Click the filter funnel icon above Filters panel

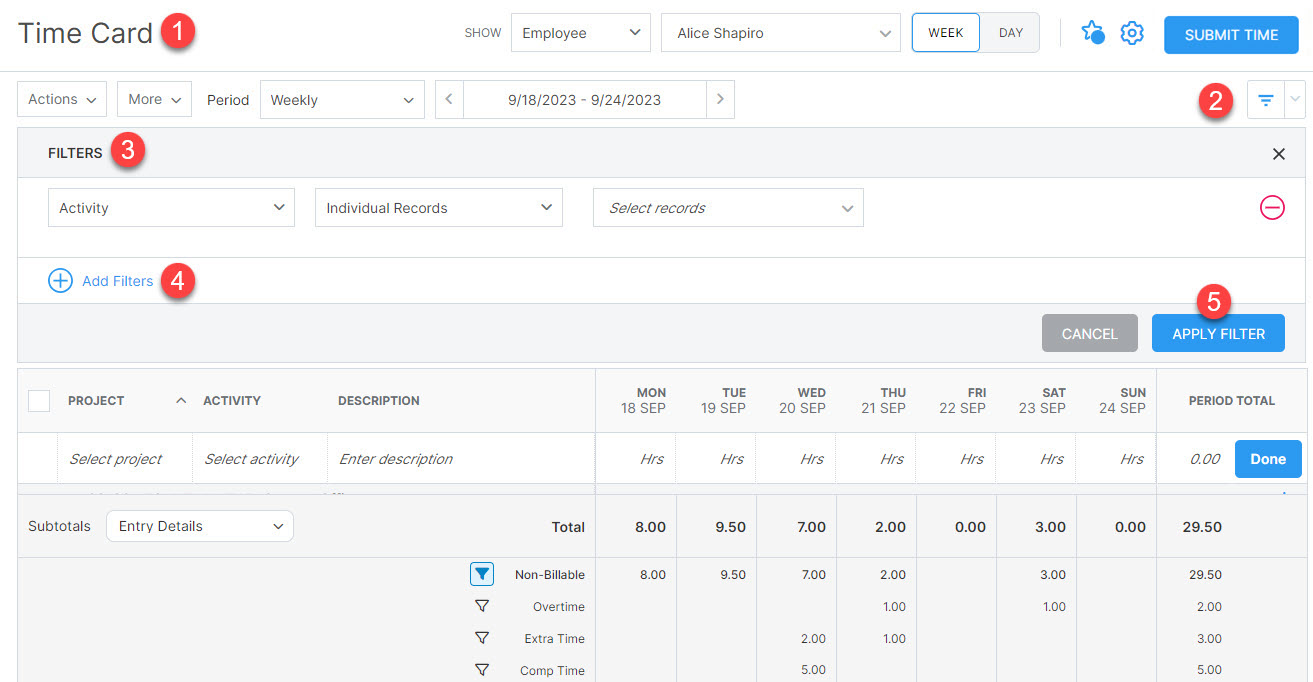point(1265,99)
